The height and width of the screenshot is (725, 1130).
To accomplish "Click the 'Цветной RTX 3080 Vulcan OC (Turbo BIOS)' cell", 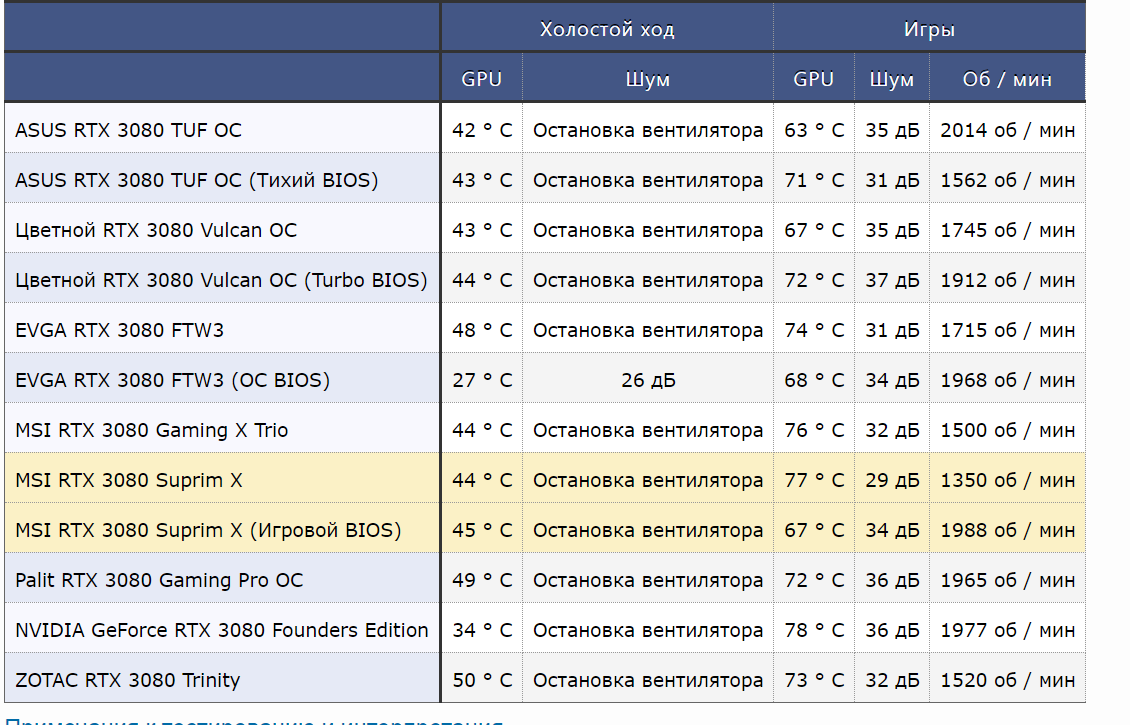I will click(x=221, y=280).
